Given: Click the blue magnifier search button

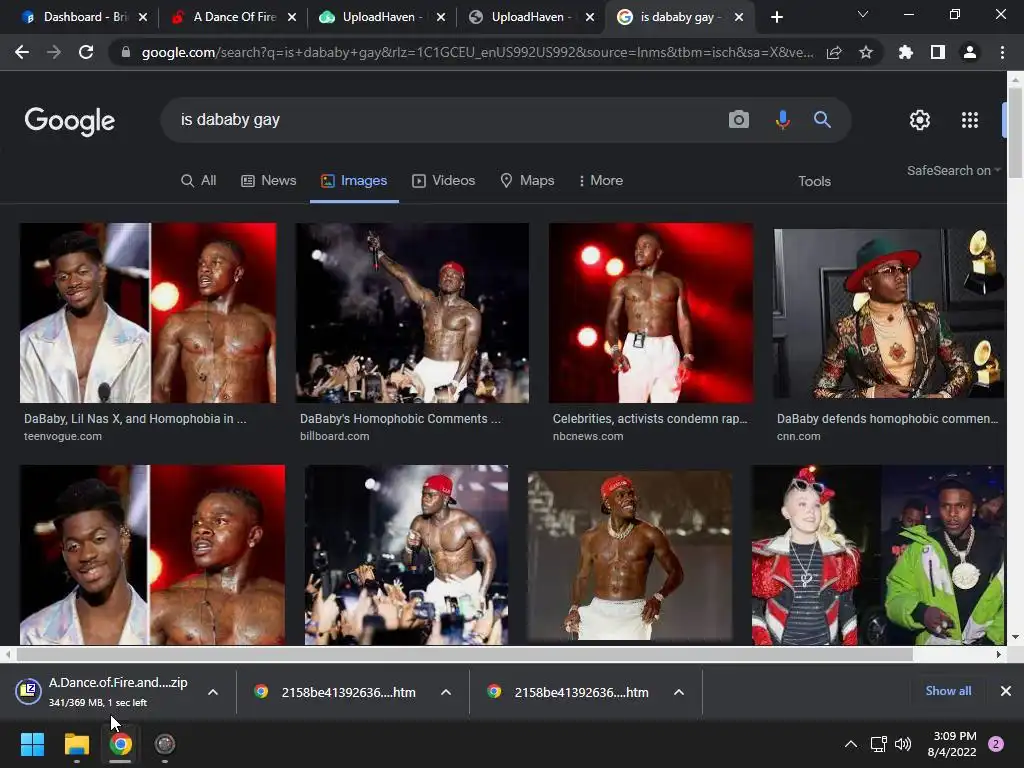Looking at the screenshot, I should (822, 120).
